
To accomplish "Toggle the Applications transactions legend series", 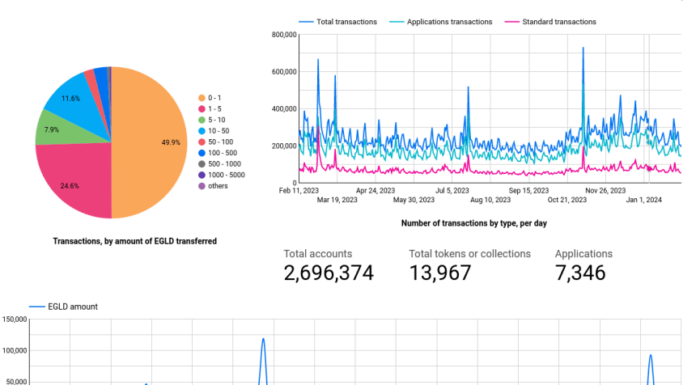I will coord(441,22).
